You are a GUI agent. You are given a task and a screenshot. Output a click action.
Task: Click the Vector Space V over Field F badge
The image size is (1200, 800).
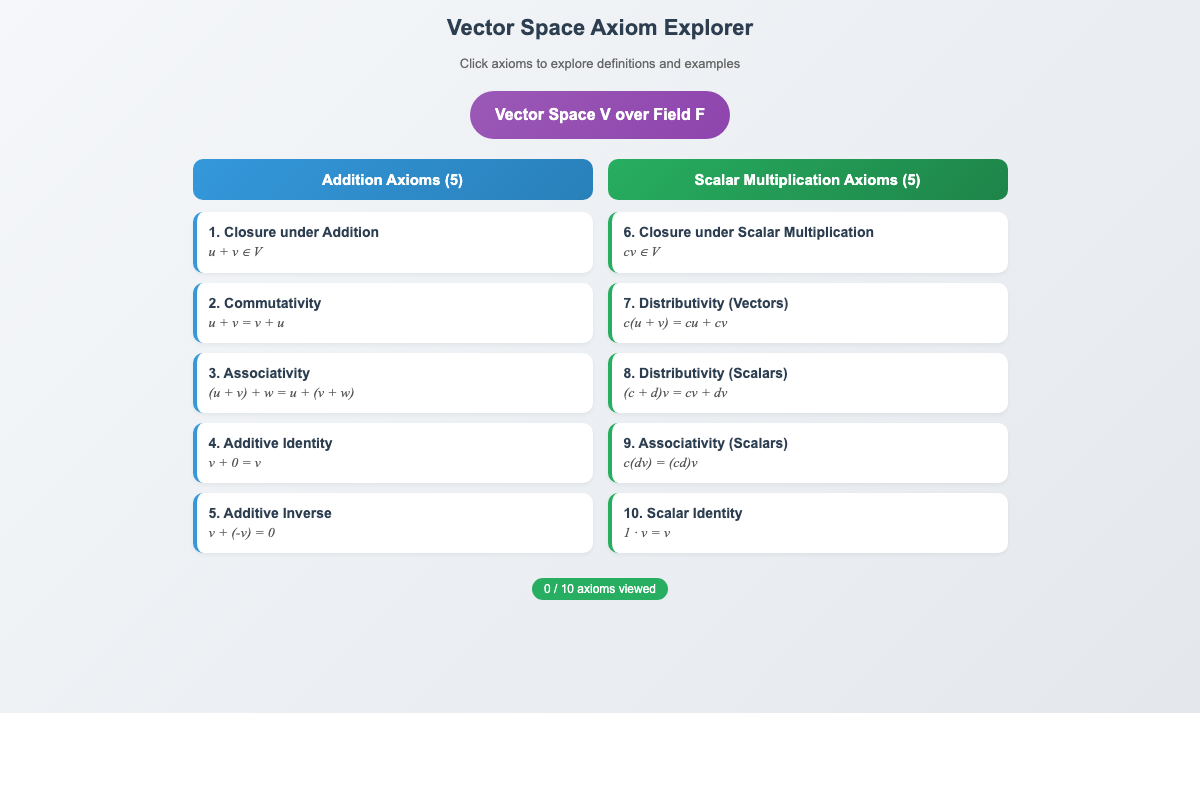click(x=600, y=114)
